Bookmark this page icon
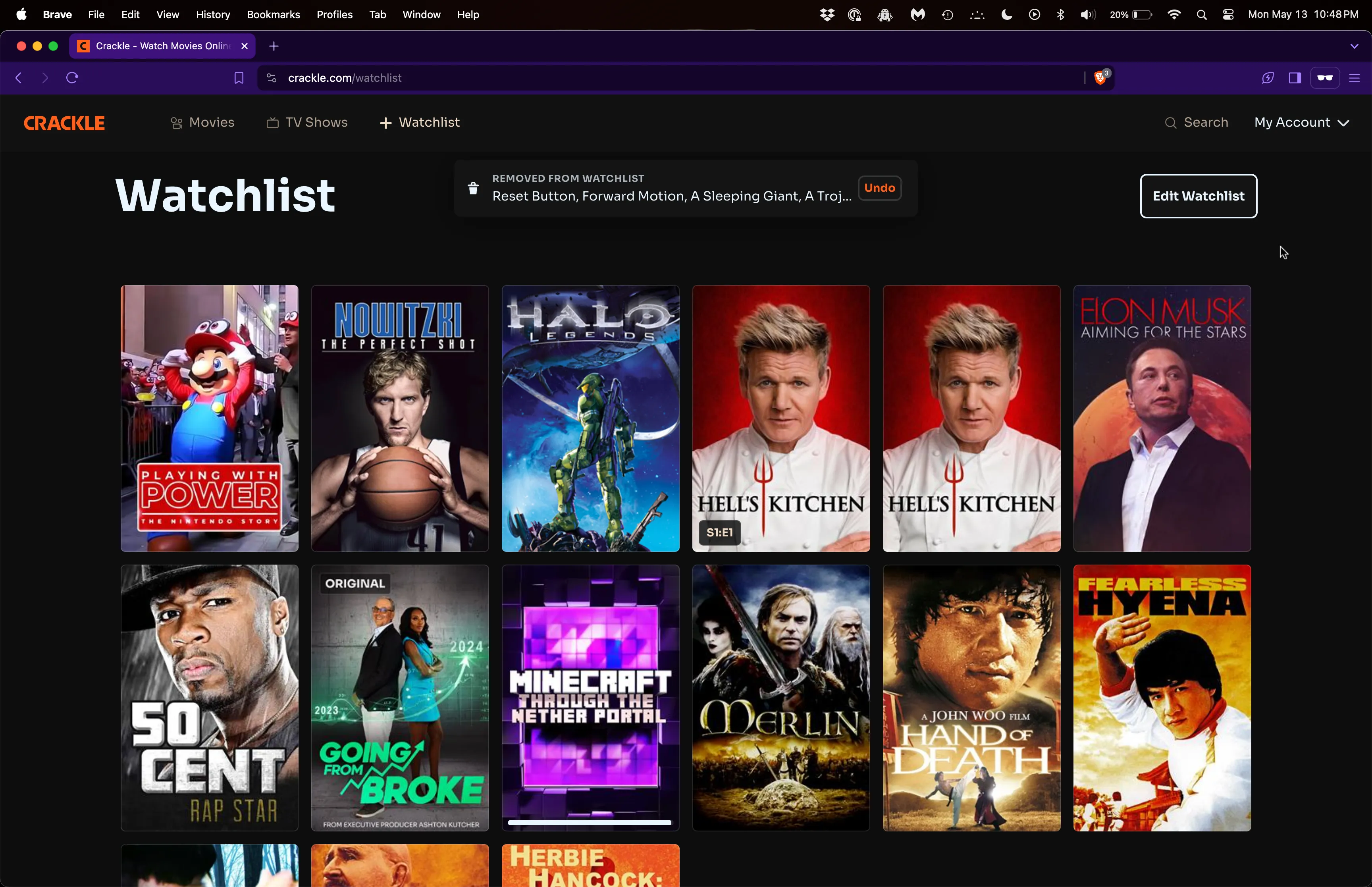This screenshot has width=1372, height=887. 238,78
